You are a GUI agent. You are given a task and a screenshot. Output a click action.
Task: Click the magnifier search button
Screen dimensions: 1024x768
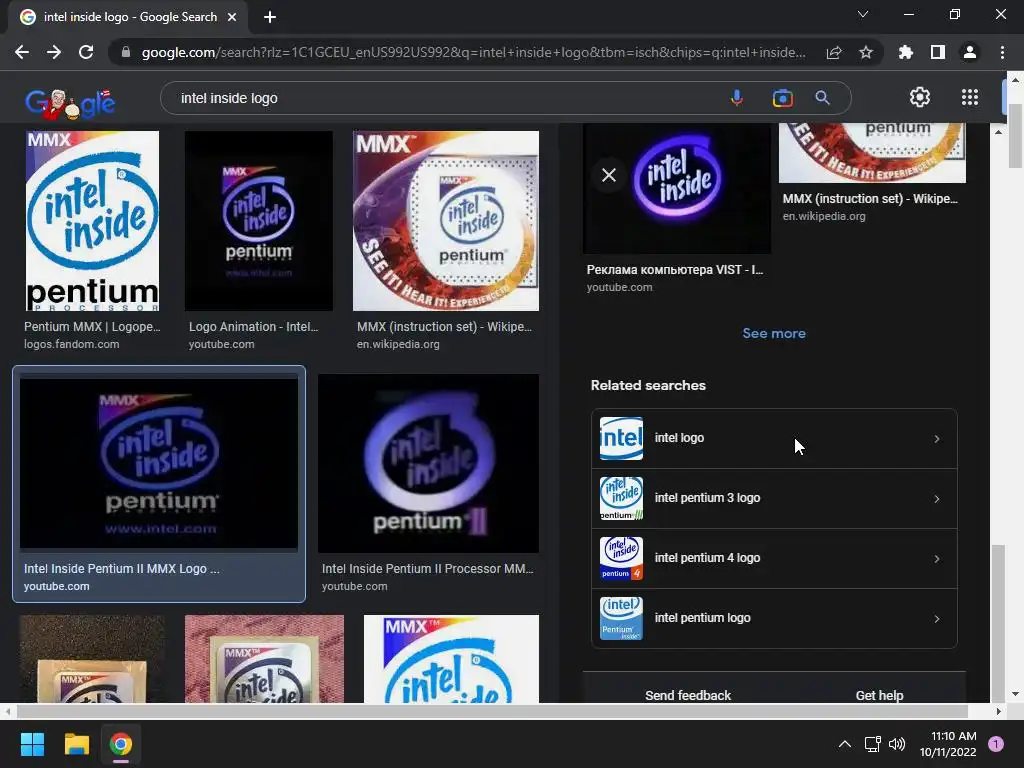(823, 98)
